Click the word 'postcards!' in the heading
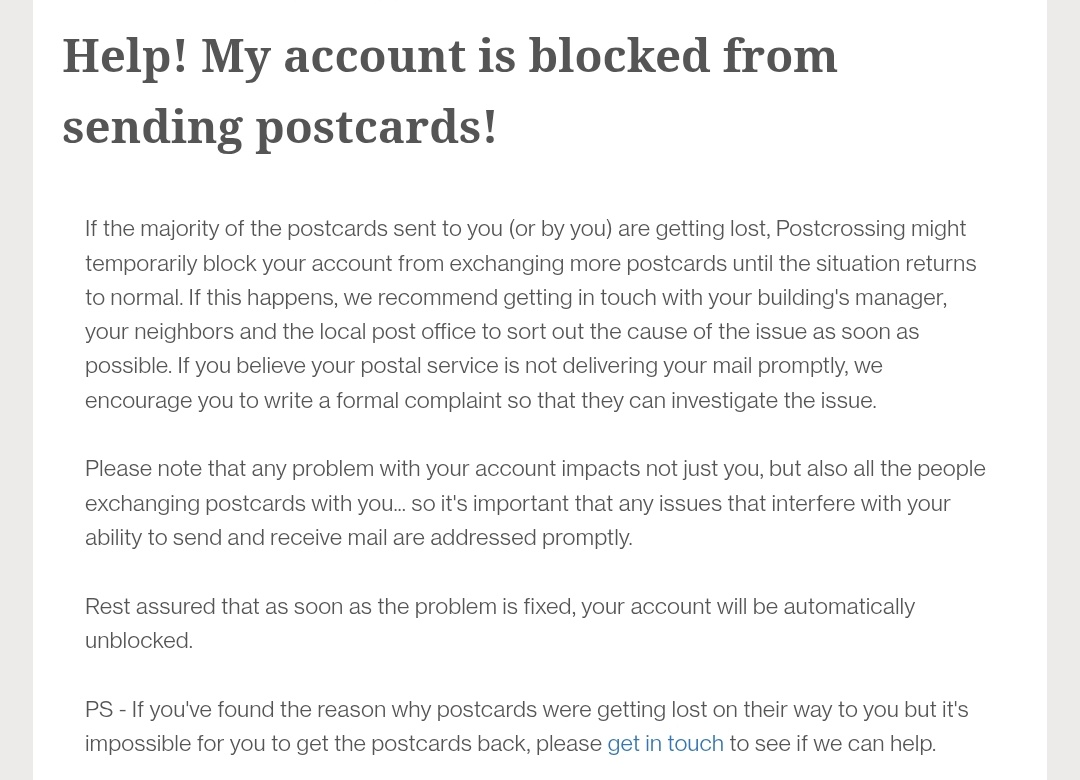This screenshot has height=780, width=1080. 377,127
